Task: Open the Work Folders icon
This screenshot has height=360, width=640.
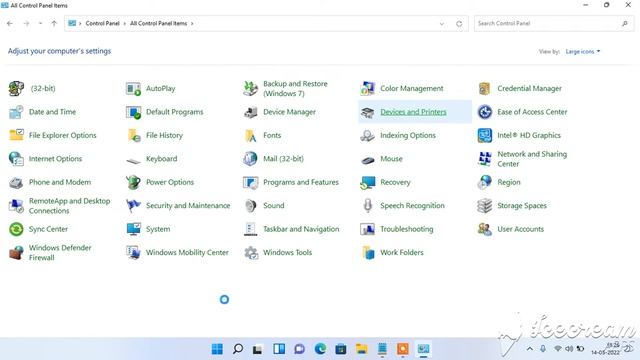Action: tap(368, 253)
